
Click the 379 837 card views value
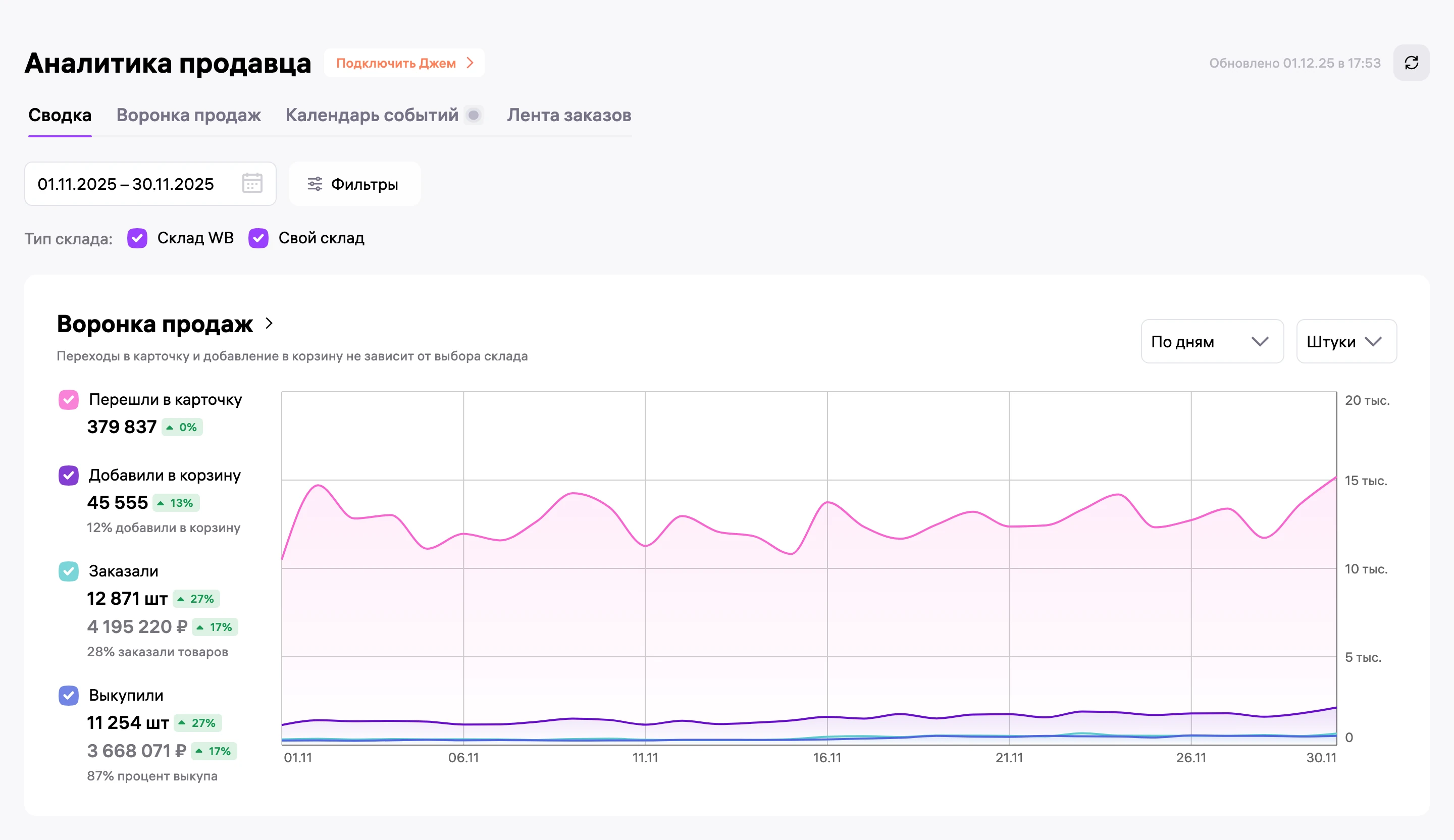[x=122, y=427]
